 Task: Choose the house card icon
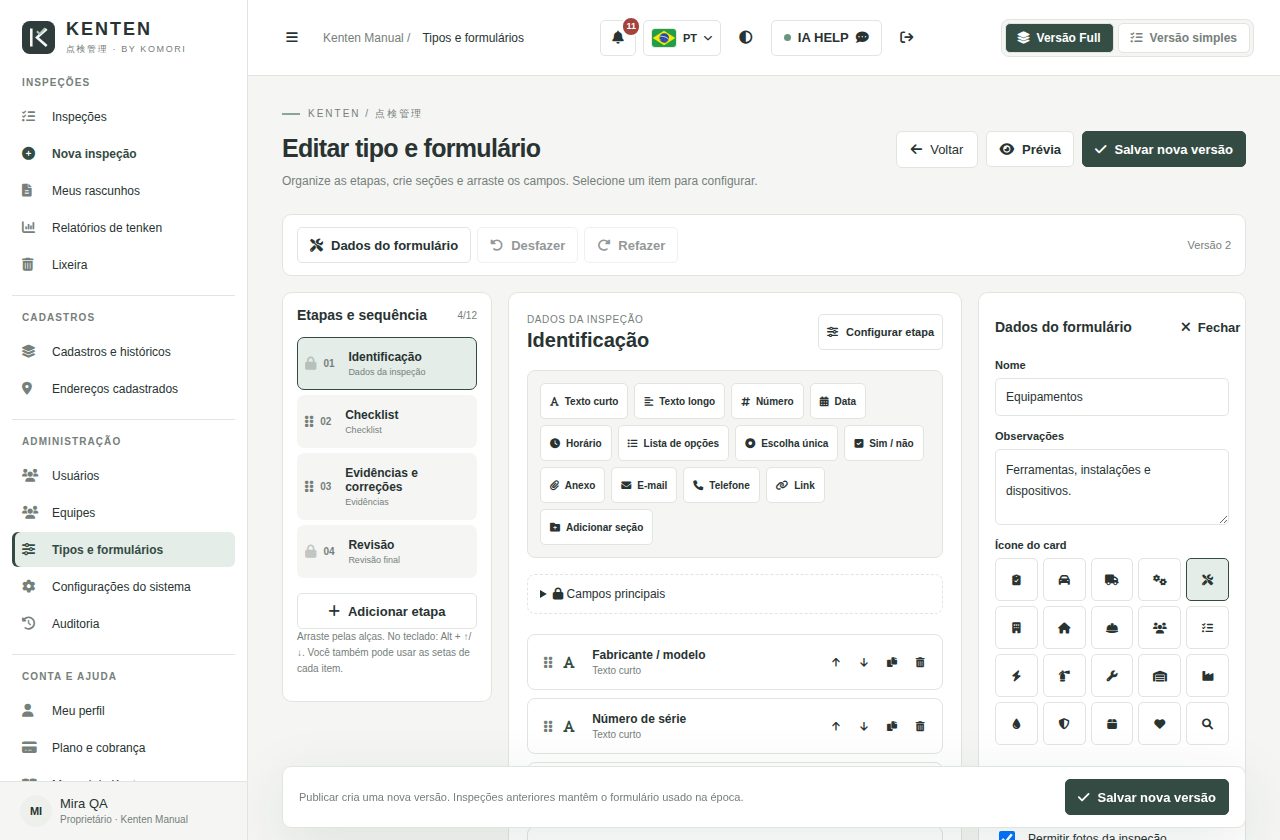[x=1064, y=627]
